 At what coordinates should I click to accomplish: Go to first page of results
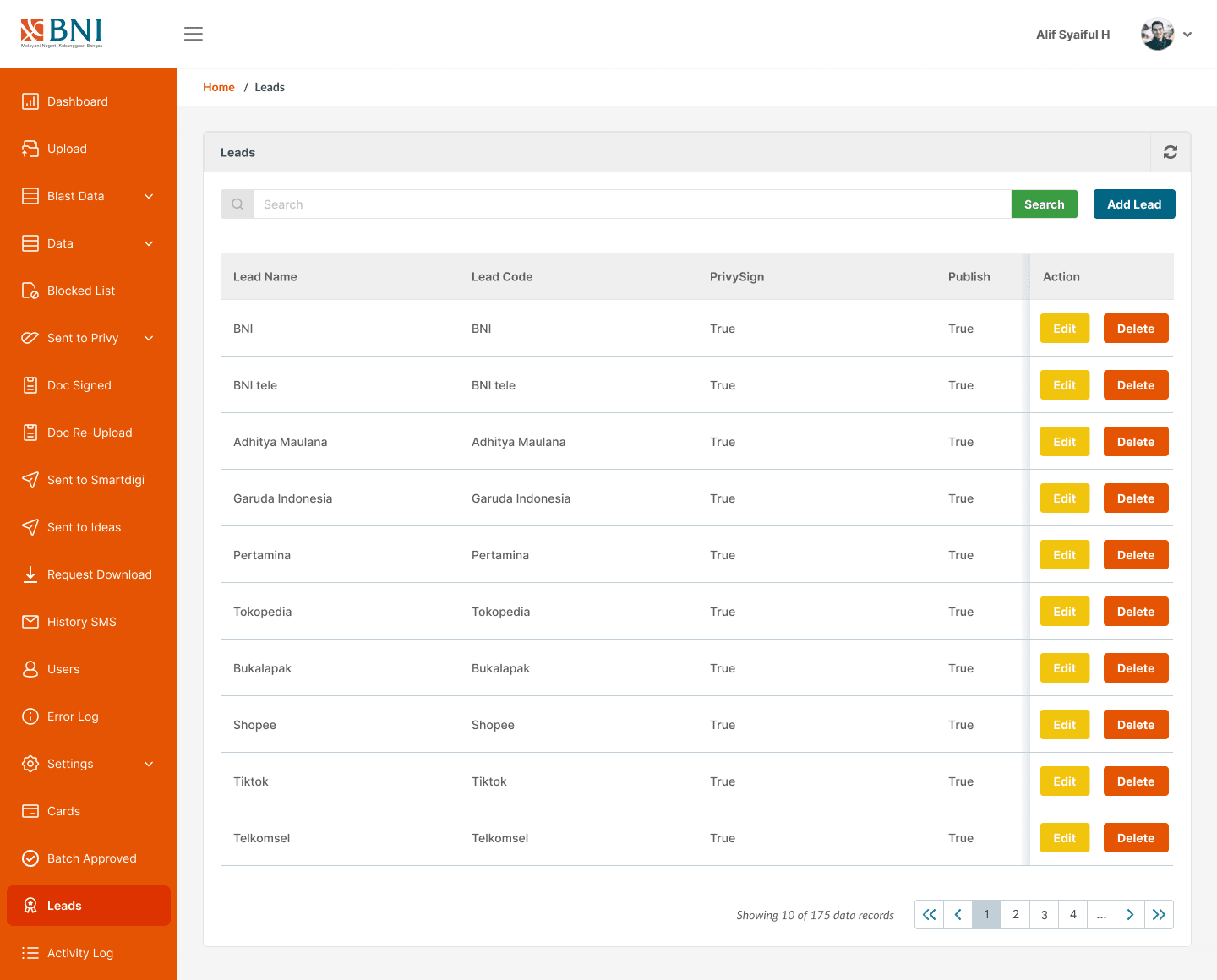pyautogui.click(x=929, y=914)
